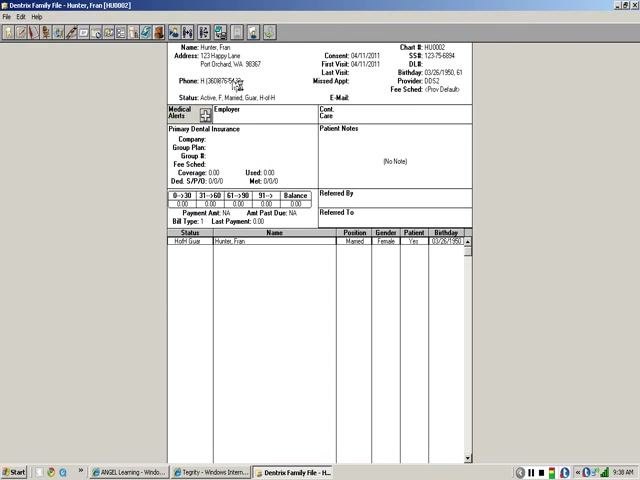Image resolution: width=640 pixels, height=480 pixels.
Task: Click the red-green level meter tray icon
Action: (x=552, y=473)
